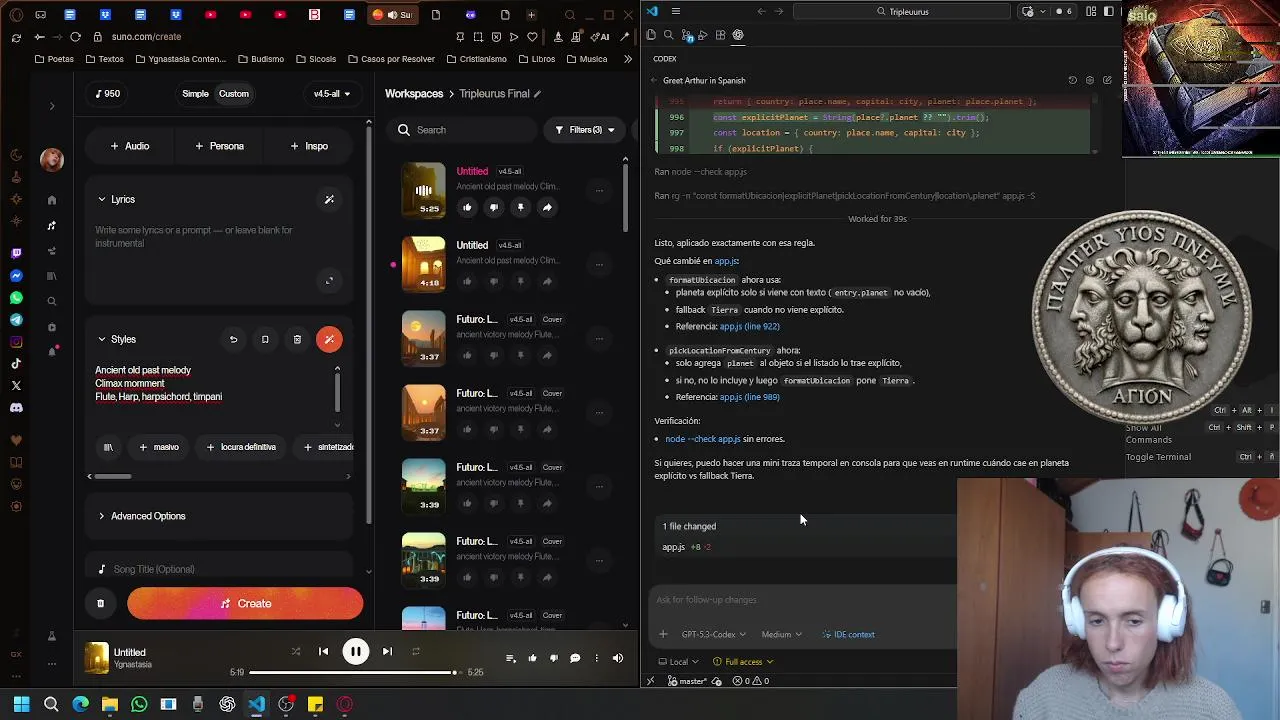Viewport: 1280px width, 720px height.
Task: Open the app.js (line 922) reference link
Action: click(749, 326)
